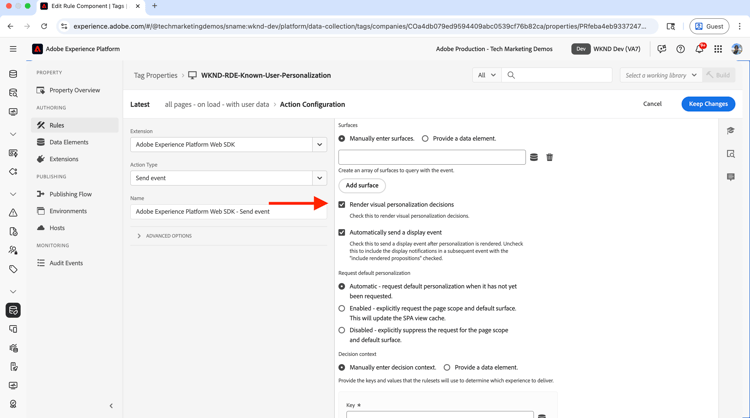Click the surface text input field
Image resolution: width=750 pixels, height=418 pixels.
pos(431,157)
